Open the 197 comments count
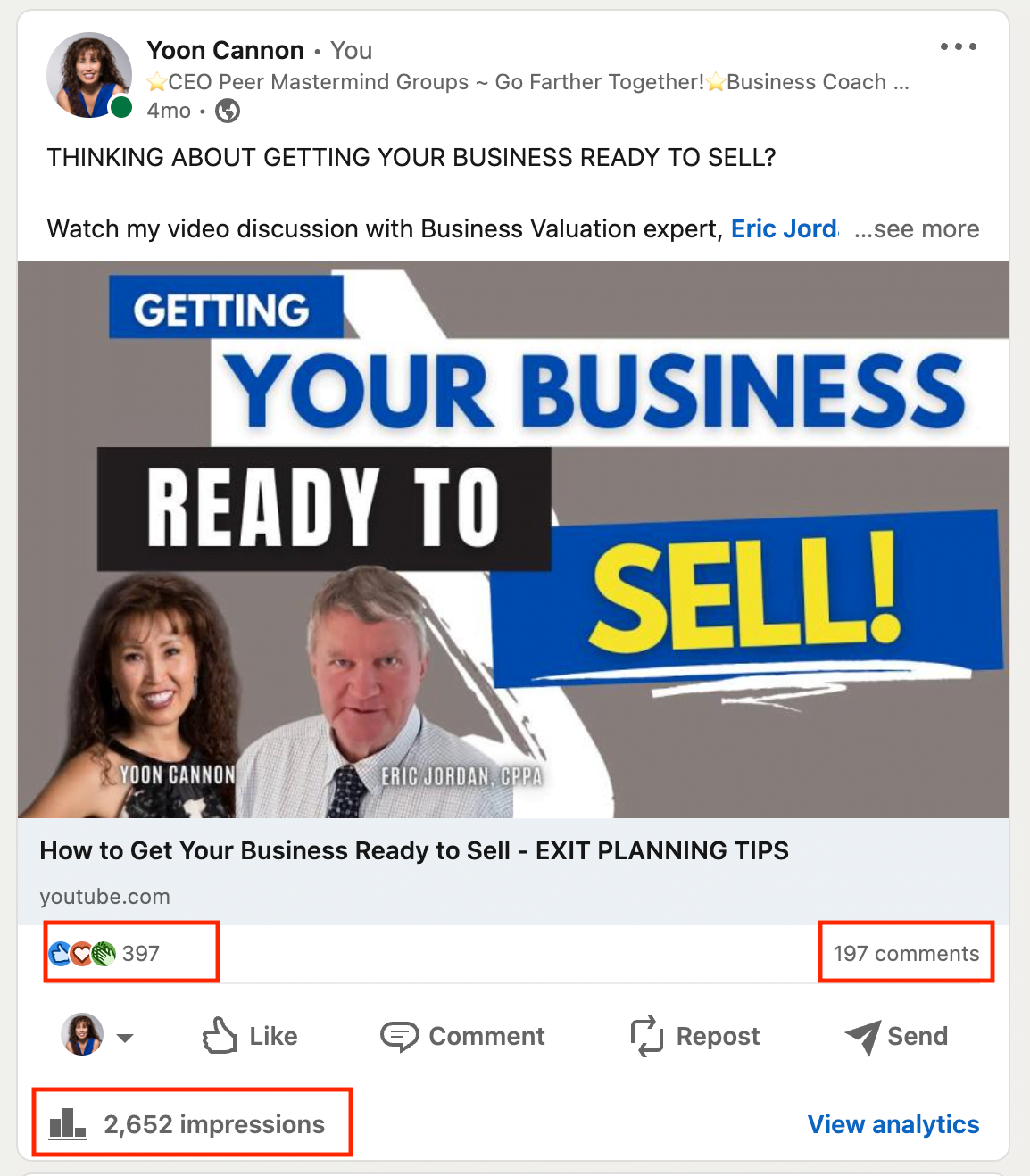 [906, 954]
